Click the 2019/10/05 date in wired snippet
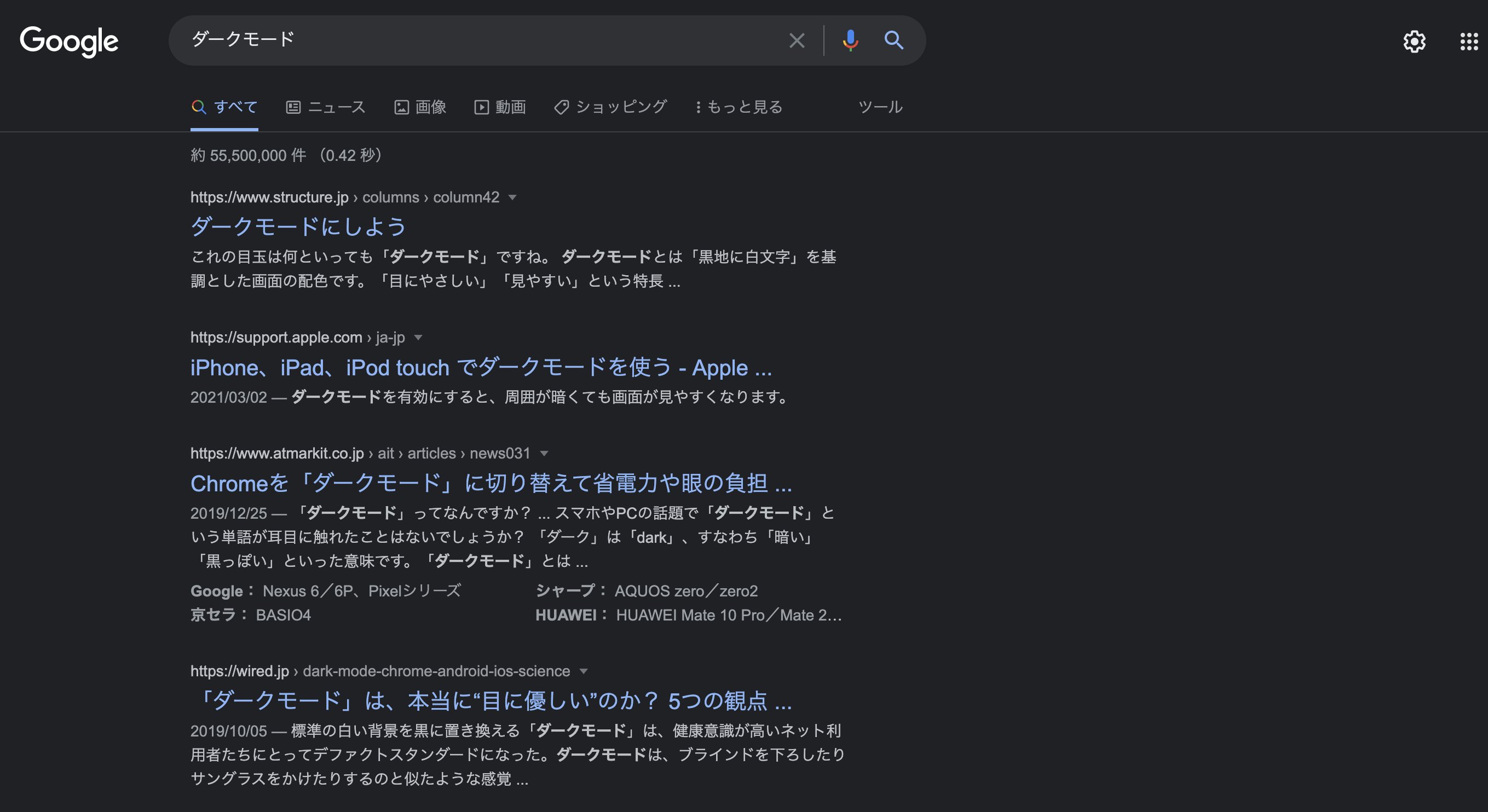Image resolution: width=1488 pixels, height=812 pixels. coord(229,730)
